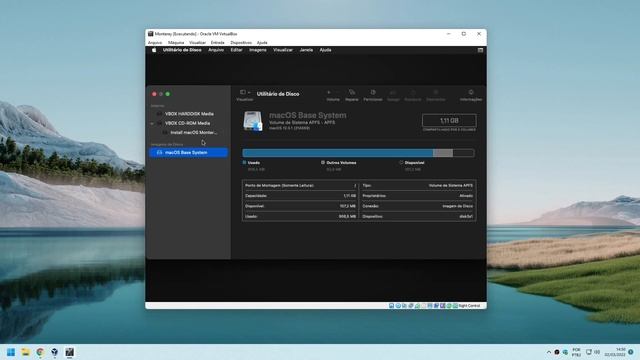Click the blue used segment of usage bar
Image resolution: width=640 pixels, height=360 pixels.
point(338,153)
